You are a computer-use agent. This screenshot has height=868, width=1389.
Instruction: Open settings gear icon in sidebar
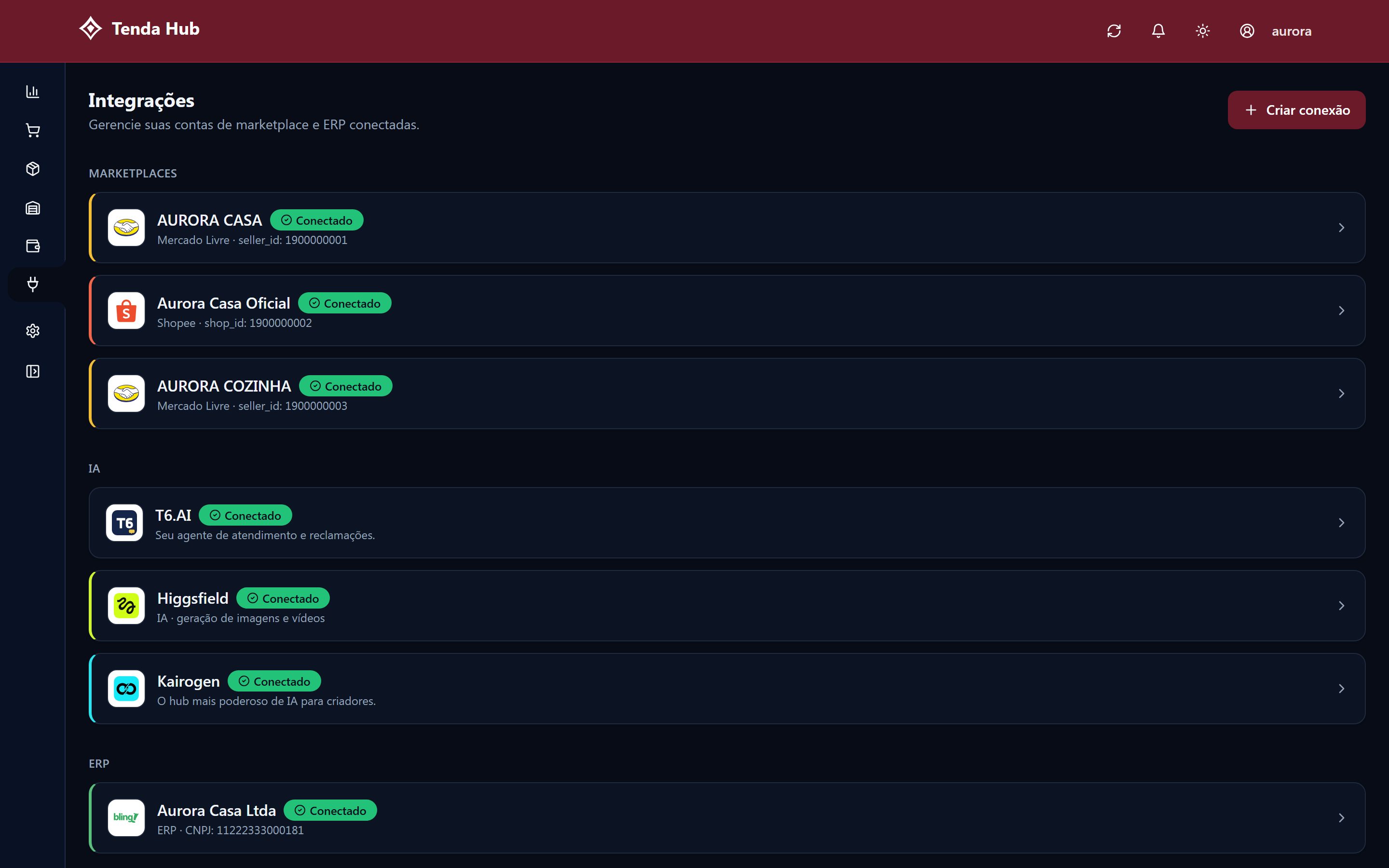(33, 331)
